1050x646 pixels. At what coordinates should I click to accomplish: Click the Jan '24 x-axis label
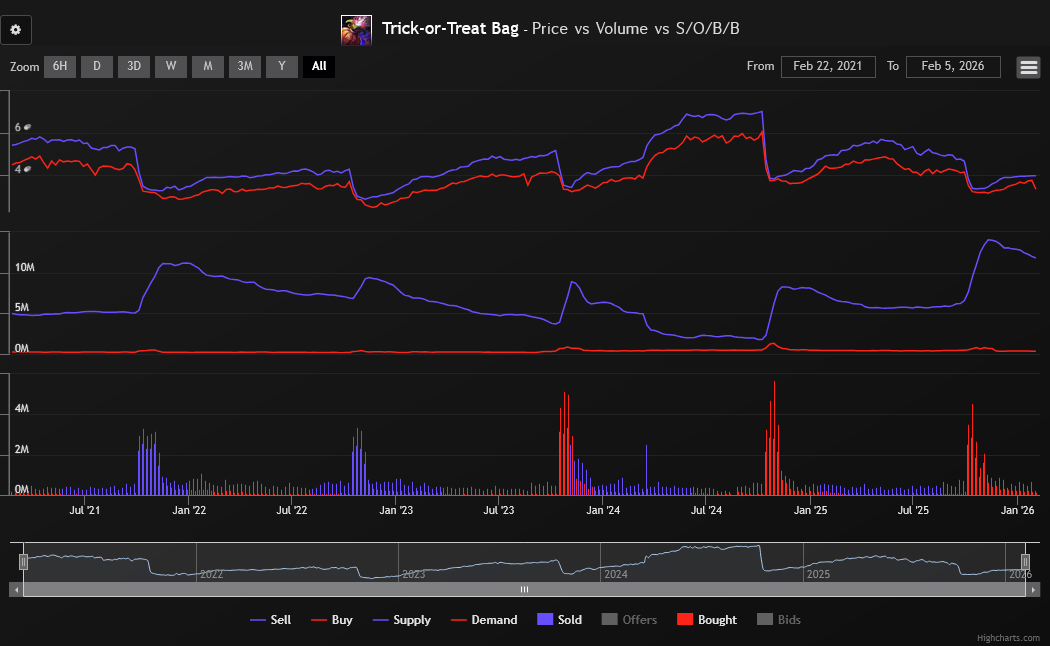(603, 510)
